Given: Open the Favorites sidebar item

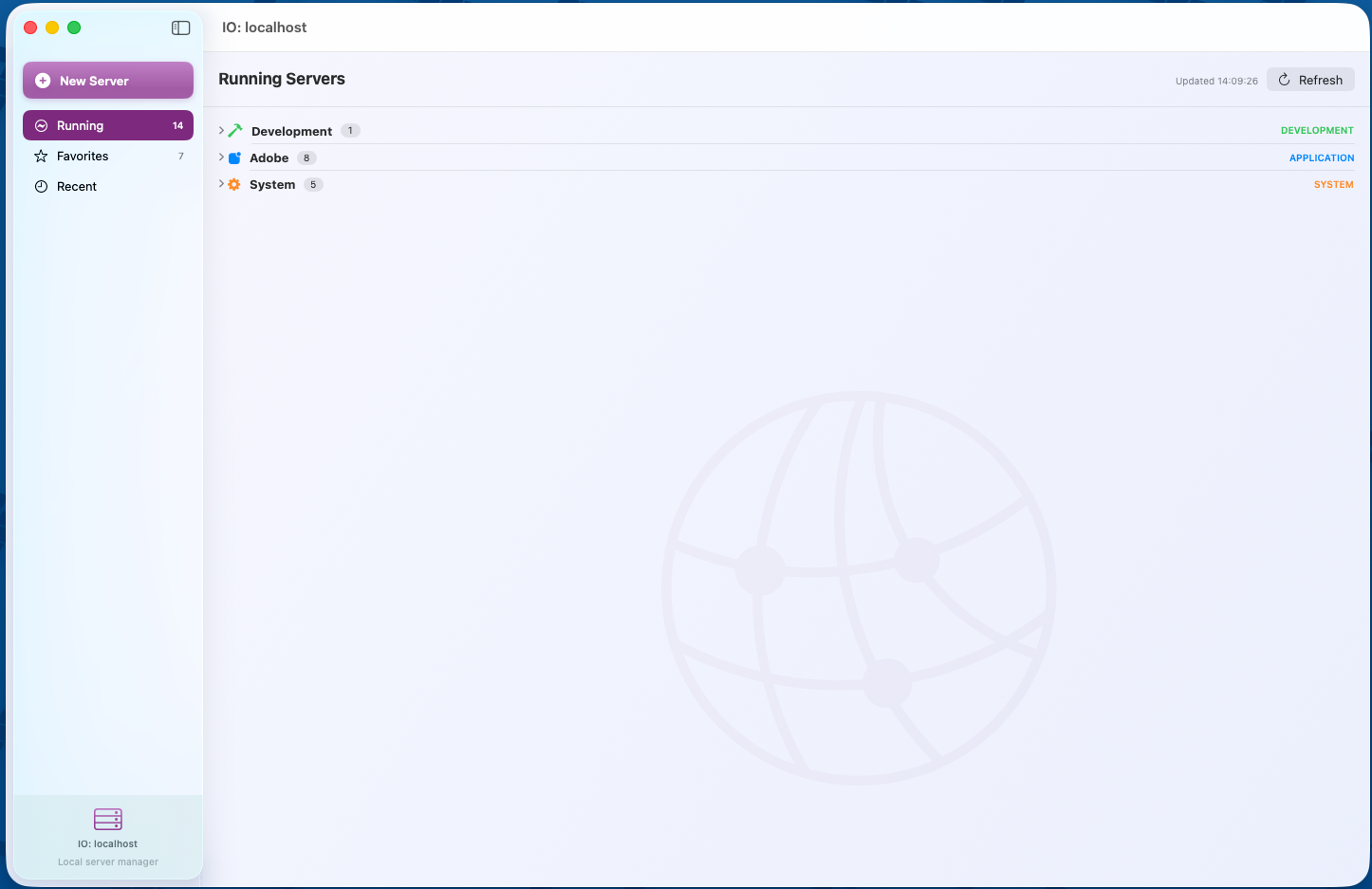Looking at the screenshot, I should [x=108, y=156].
